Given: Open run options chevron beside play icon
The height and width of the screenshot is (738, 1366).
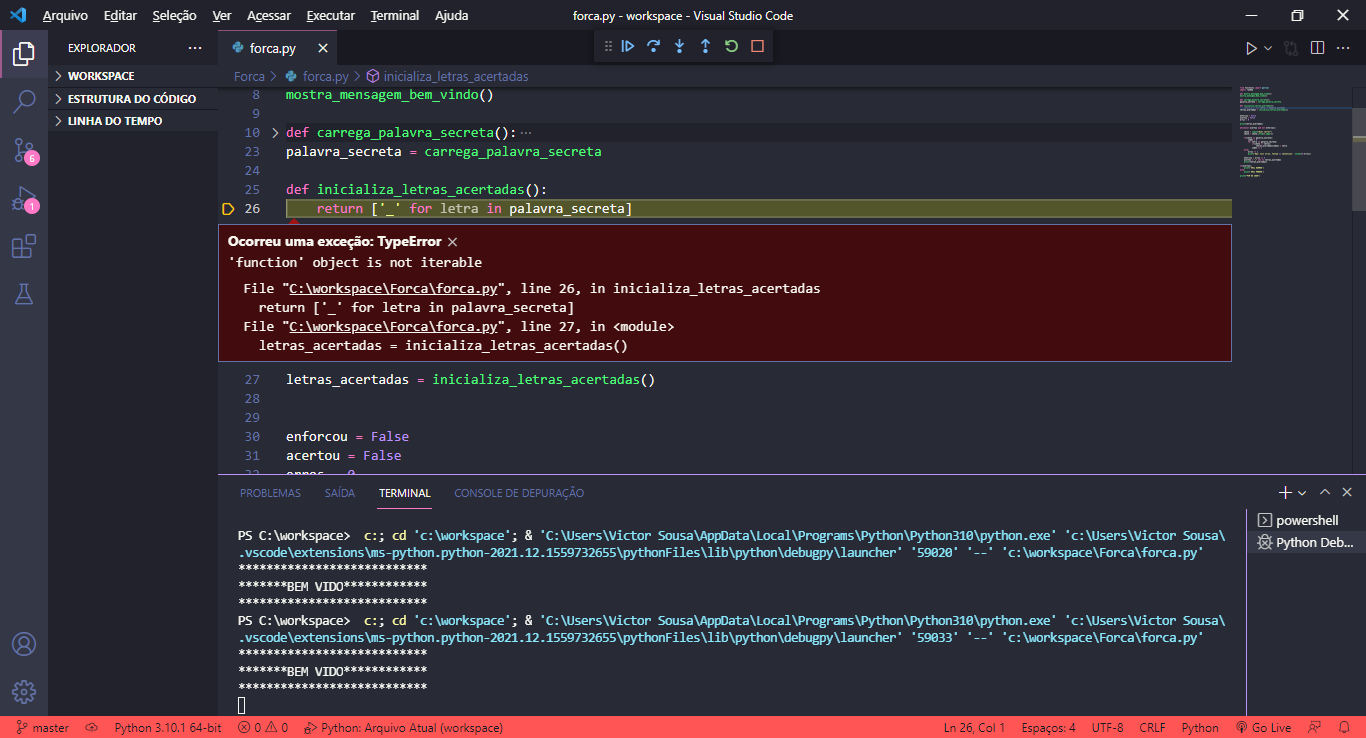Looking at the screenshot, I should point(1268,48).
